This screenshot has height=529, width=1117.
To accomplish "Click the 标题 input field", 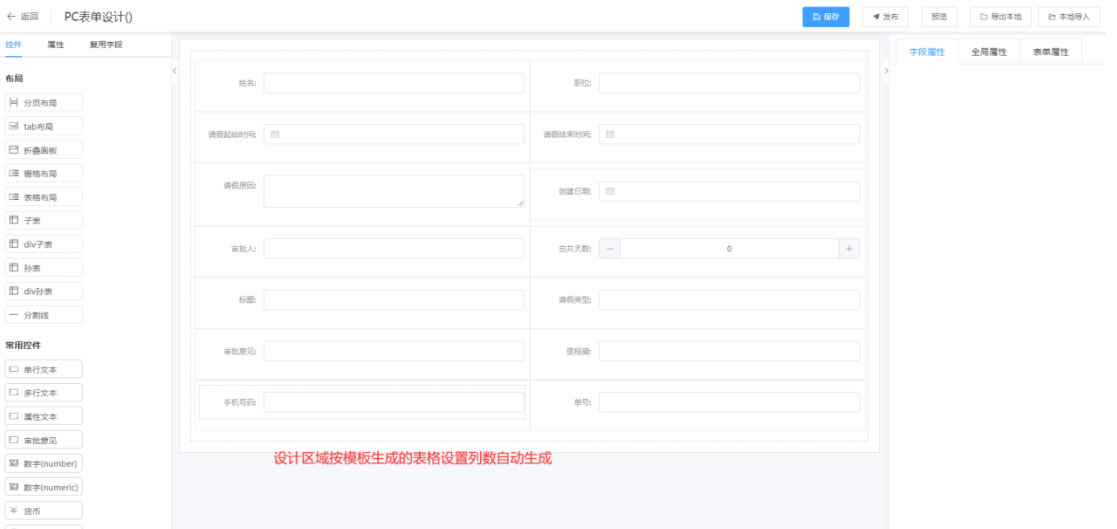I will [x=394, y=300].
